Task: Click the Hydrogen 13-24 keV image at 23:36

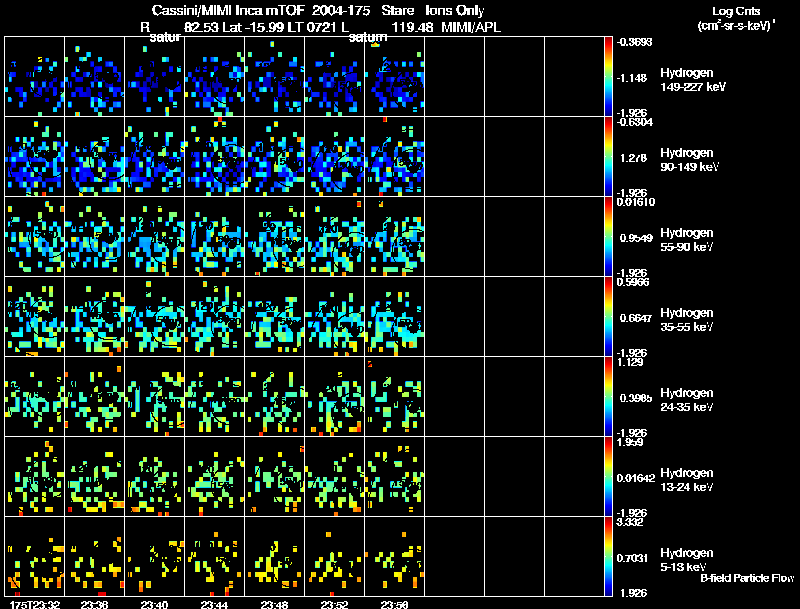Action: [x=95, y=477]
